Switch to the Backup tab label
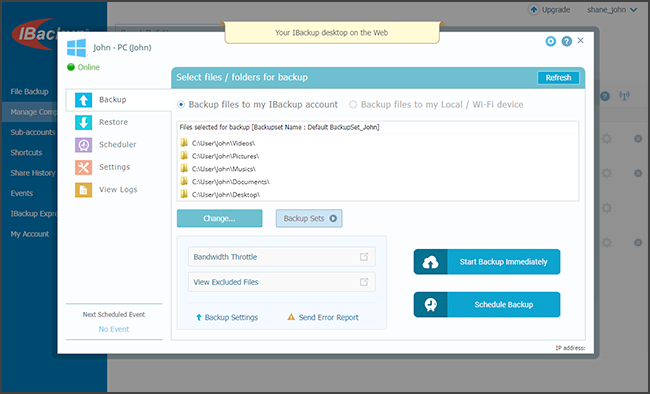 (112, 100)
